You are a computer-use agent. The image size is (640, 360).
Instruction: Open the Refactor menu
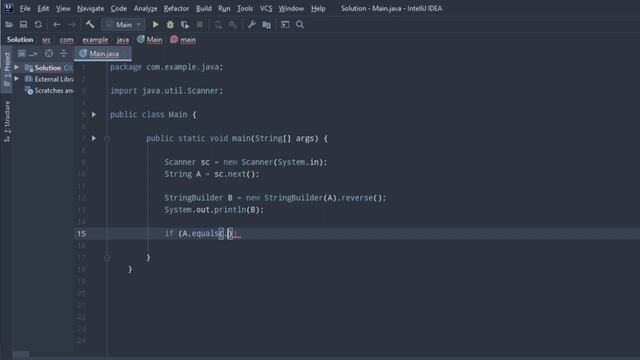pos(176,8)
